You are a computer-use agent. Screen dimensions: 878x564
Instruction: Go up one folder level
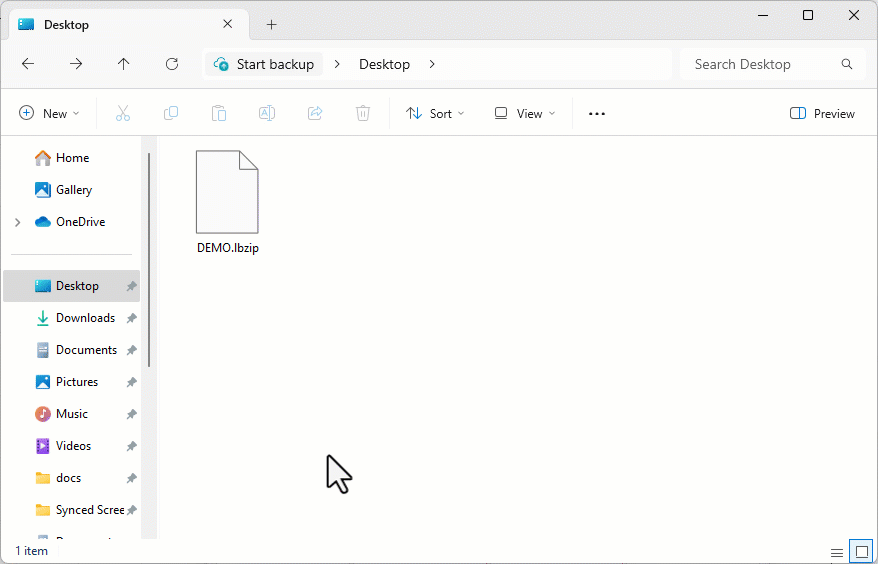click(x=124, y=64)
